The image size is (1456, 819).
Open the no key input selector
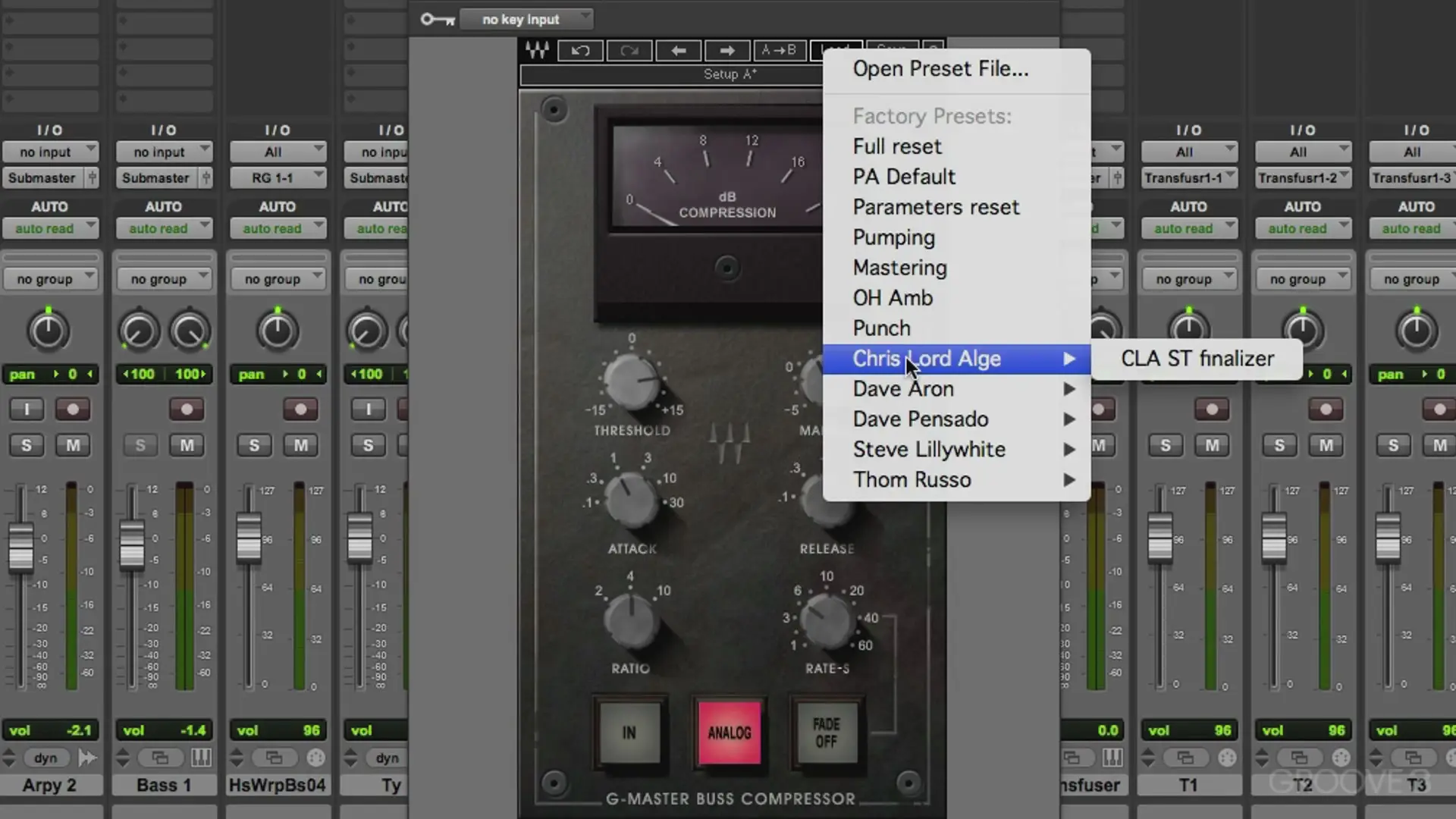[527, 19]
